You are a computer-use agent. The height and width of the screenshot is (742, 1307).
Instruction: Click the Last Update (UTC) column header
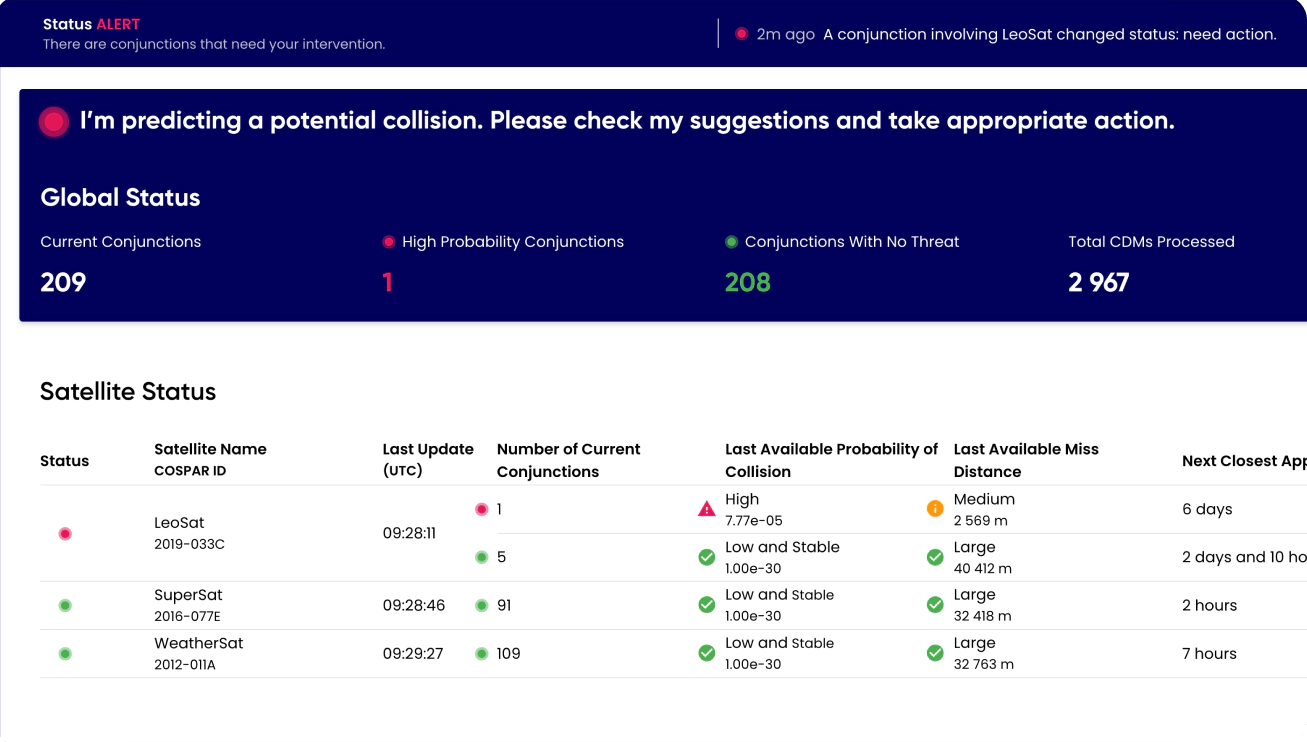(428, 460)
